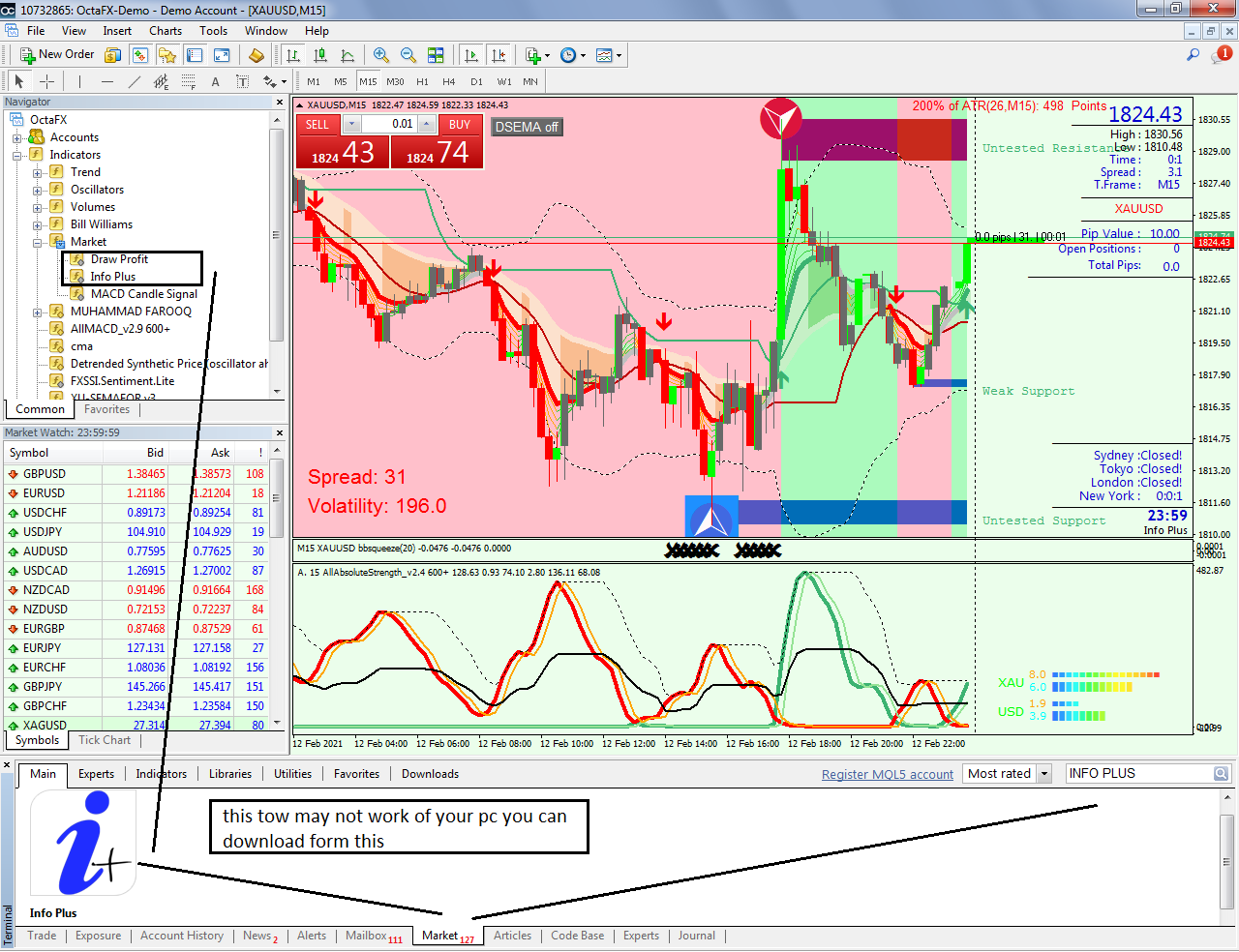Select the text label tool
Viewport: 1239px width, 952px height.
tap(215, 81)
